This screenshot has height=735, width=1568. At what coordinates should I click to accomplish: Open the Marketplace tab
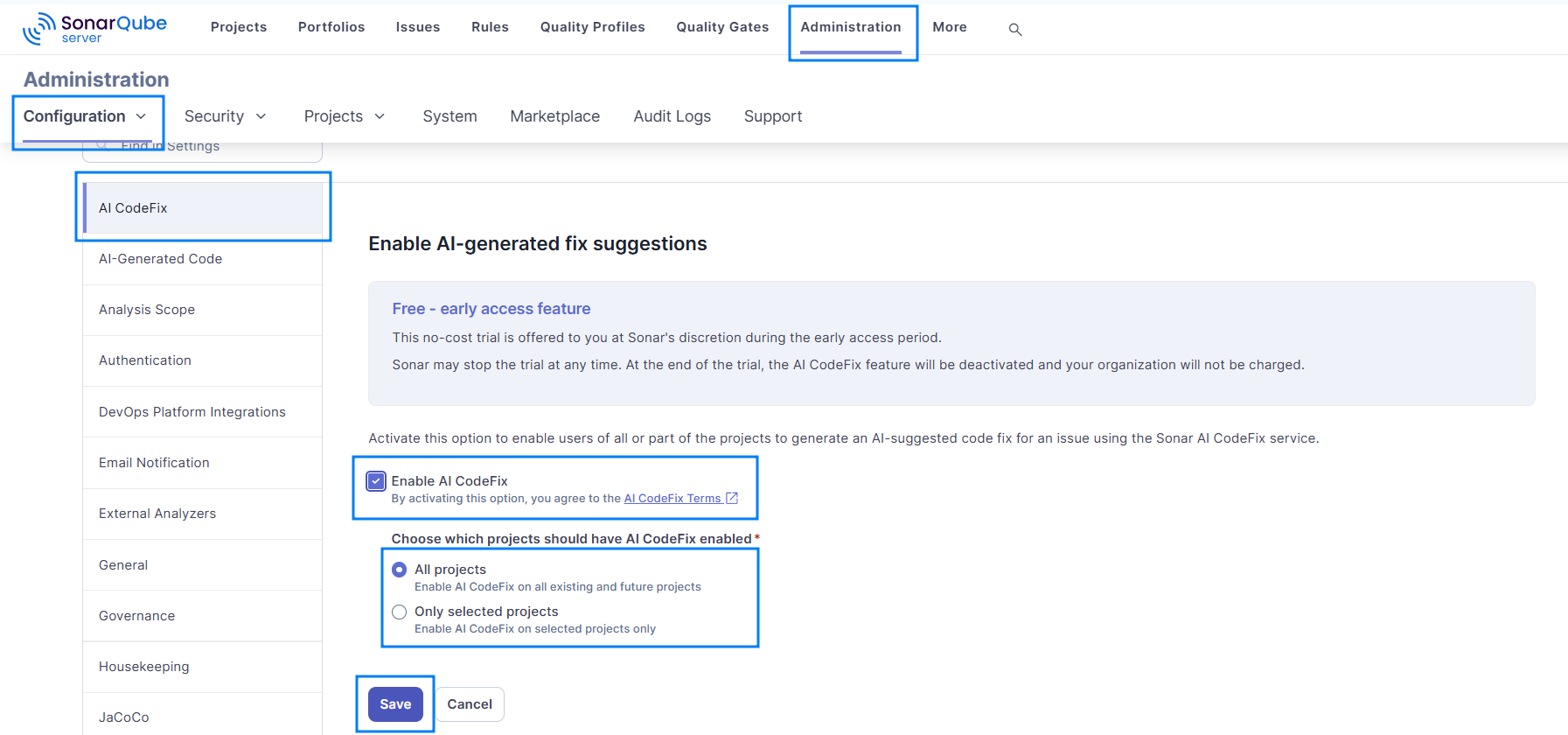555,116
